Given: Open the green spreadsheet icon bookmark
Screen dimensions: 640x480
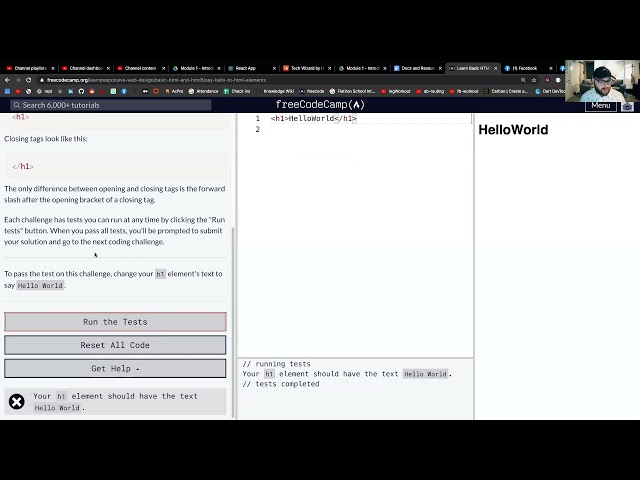Looking at the screenshot, I should 113,91.
